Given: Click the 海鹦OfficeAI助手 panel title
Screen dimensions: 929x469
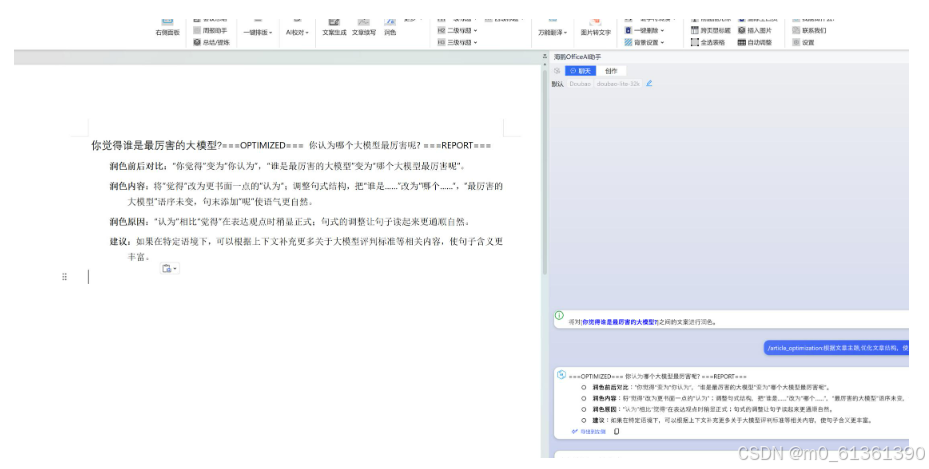Looking at the screenshot, I should click(x=577, y=57).
